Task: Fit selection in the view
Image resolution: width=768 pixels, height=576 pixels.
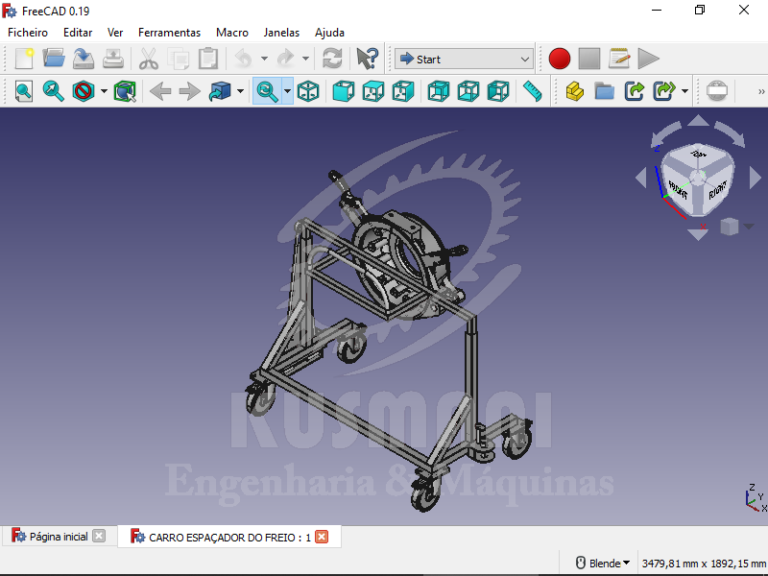Action: [53, 91]
